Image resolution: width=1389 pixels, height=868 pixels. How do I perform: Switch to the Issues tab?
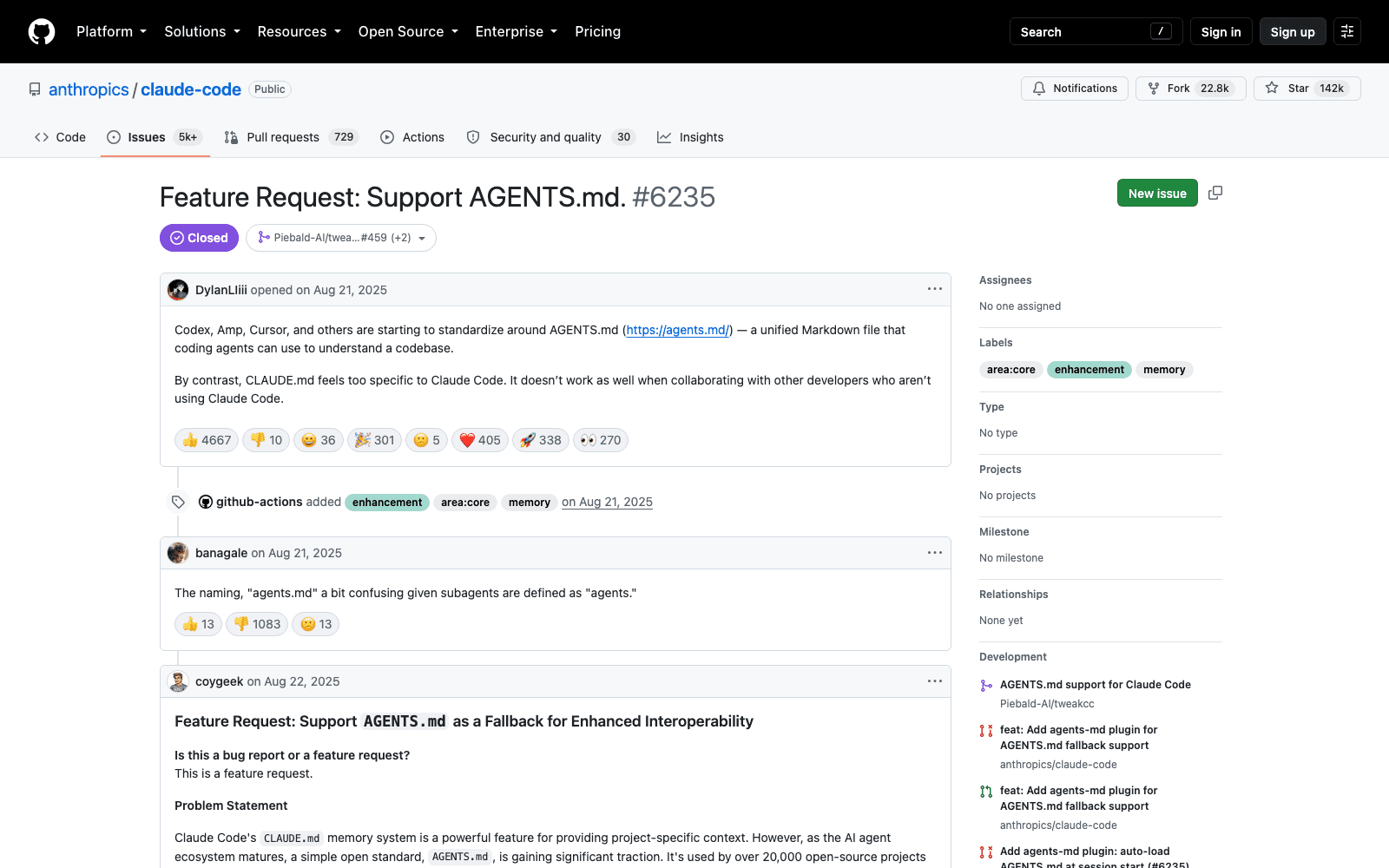click(x=155, y=137)
